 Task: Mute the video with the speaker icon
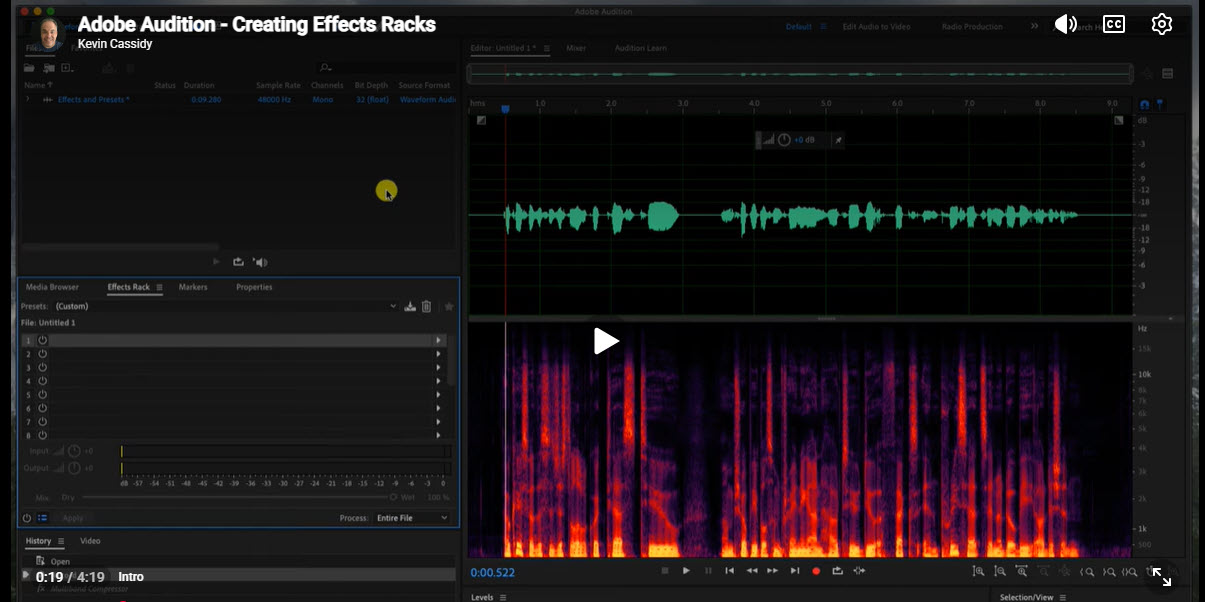click(x=1066, y=24)
